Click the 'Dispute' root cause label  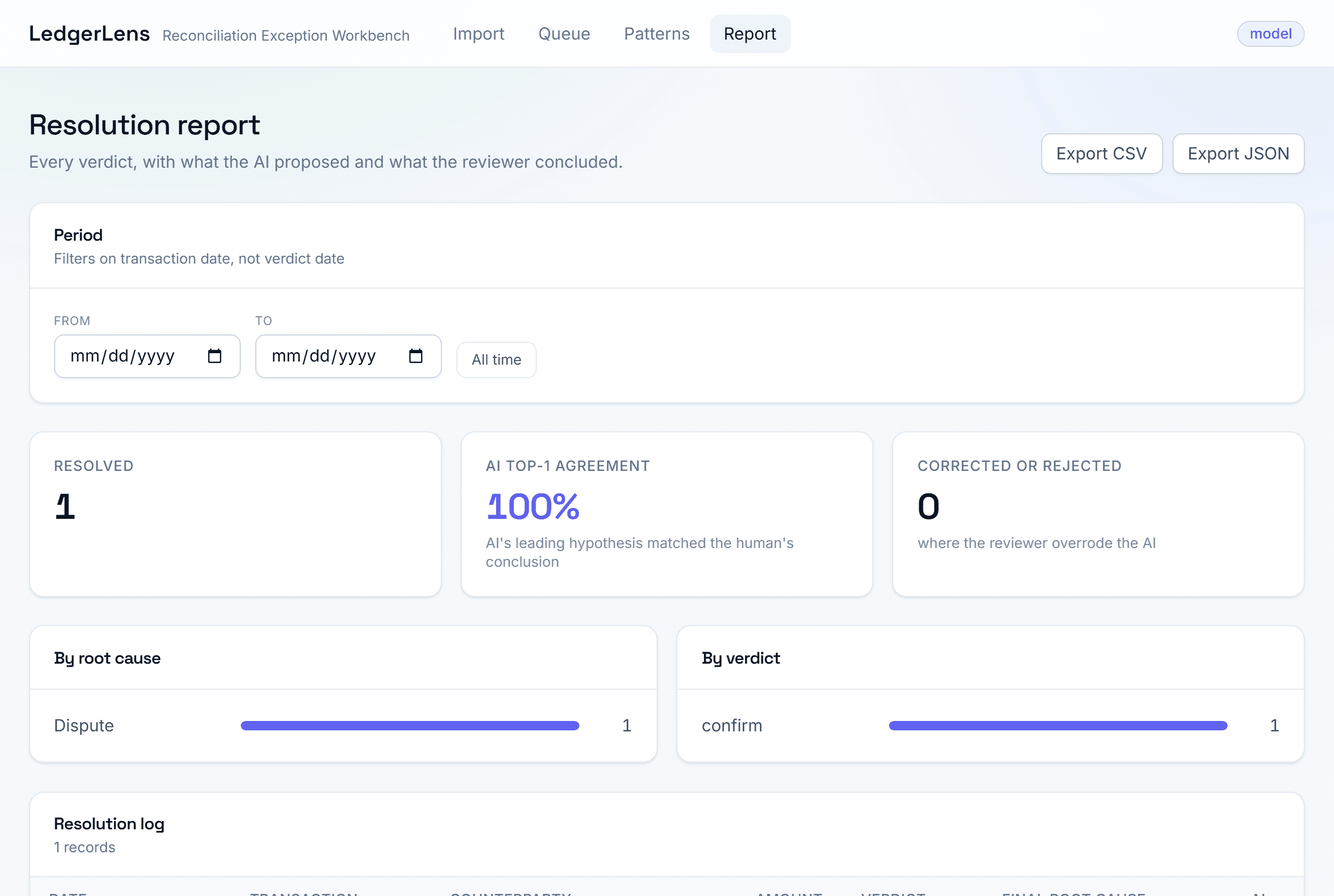tap(84, 726)
